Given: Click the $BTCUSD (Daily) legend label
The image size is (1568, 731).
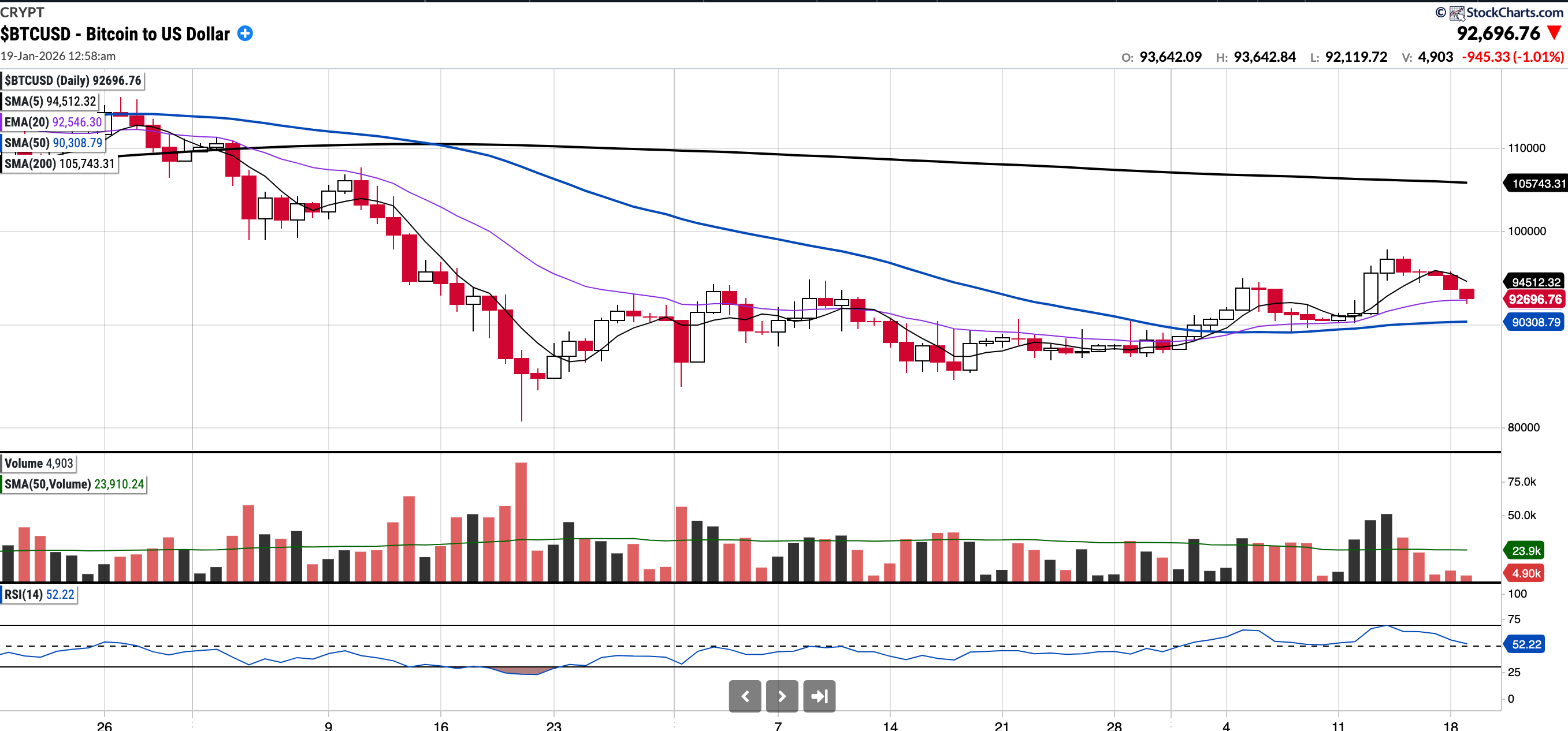Looking at the screenshot, I should point(72,81).
